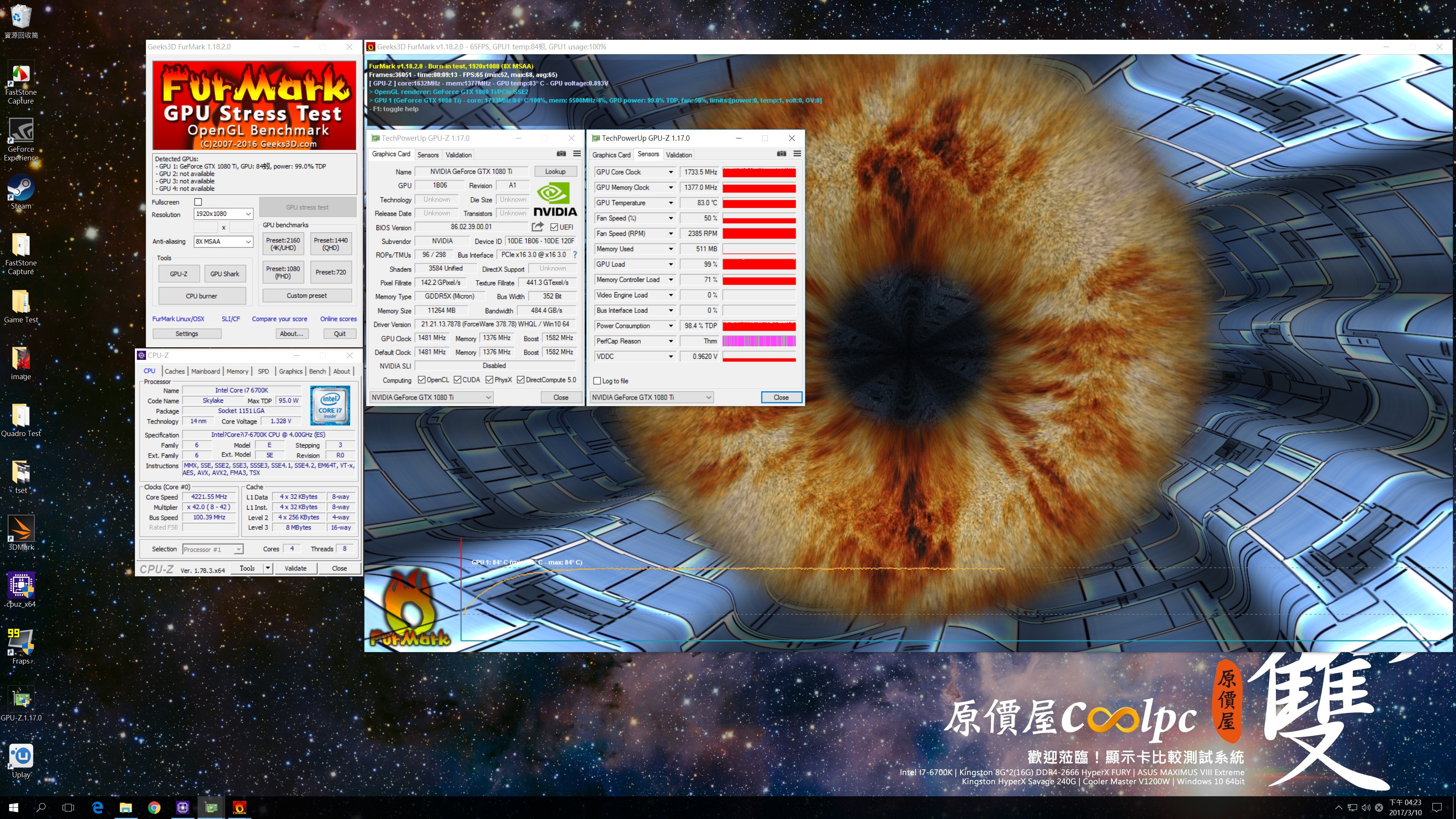Screen dimensions: 1456x819
Task: Click the Bus Interface question mark icon
Action: 575,255
